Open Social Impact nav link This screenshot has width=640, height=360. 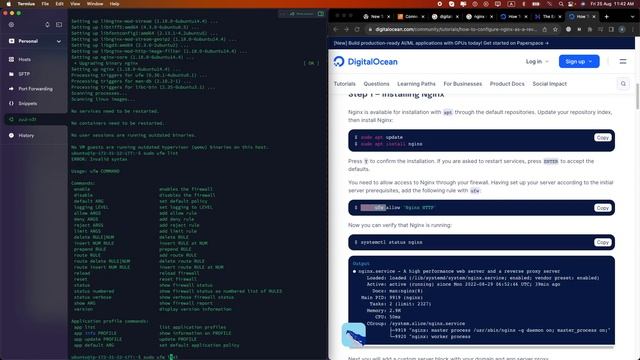[x=549, y=84]
